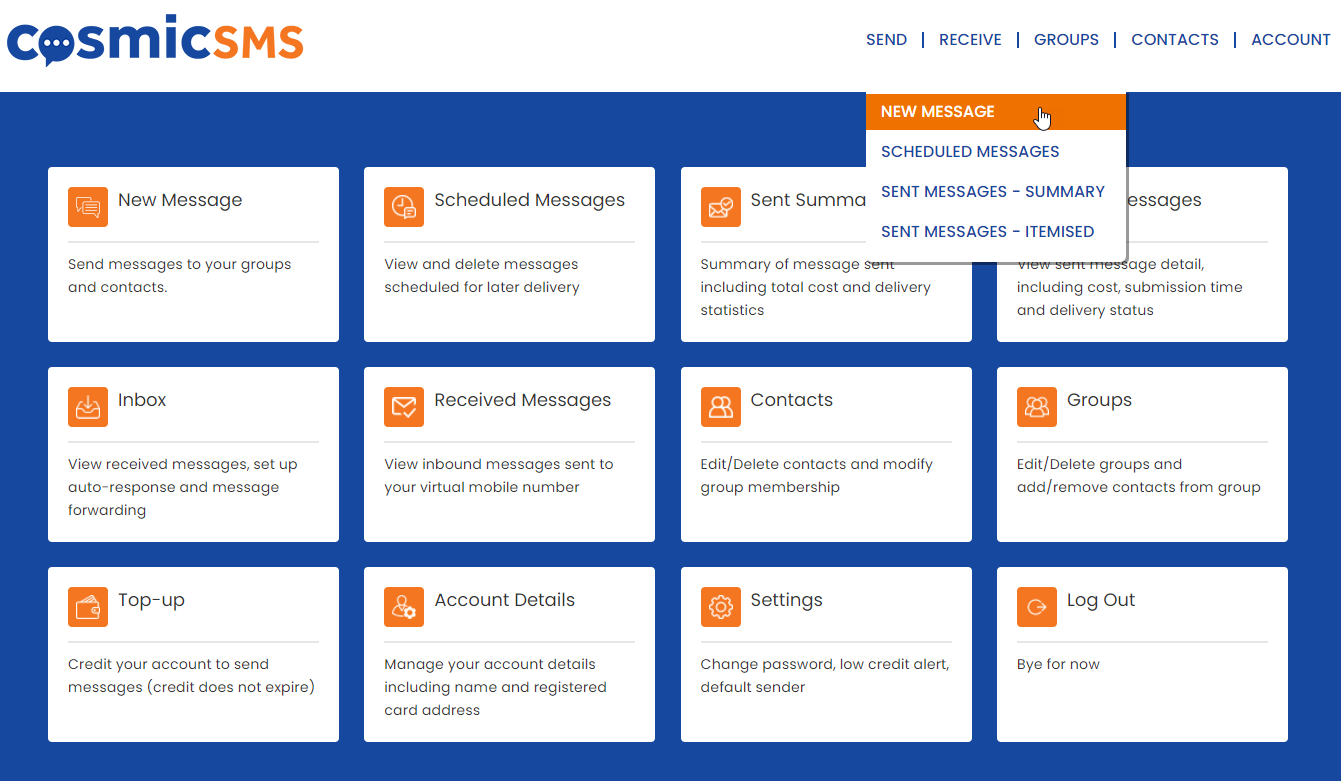Click the Sent Summary envelope icon

pos(720,207)
